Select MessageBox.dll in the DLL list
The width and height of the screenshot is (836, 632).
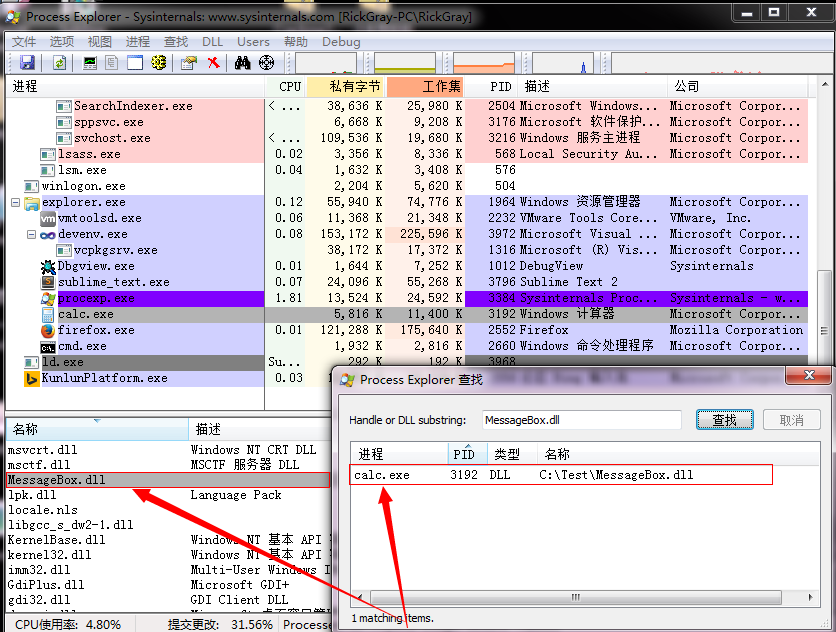tap(168, 480)
